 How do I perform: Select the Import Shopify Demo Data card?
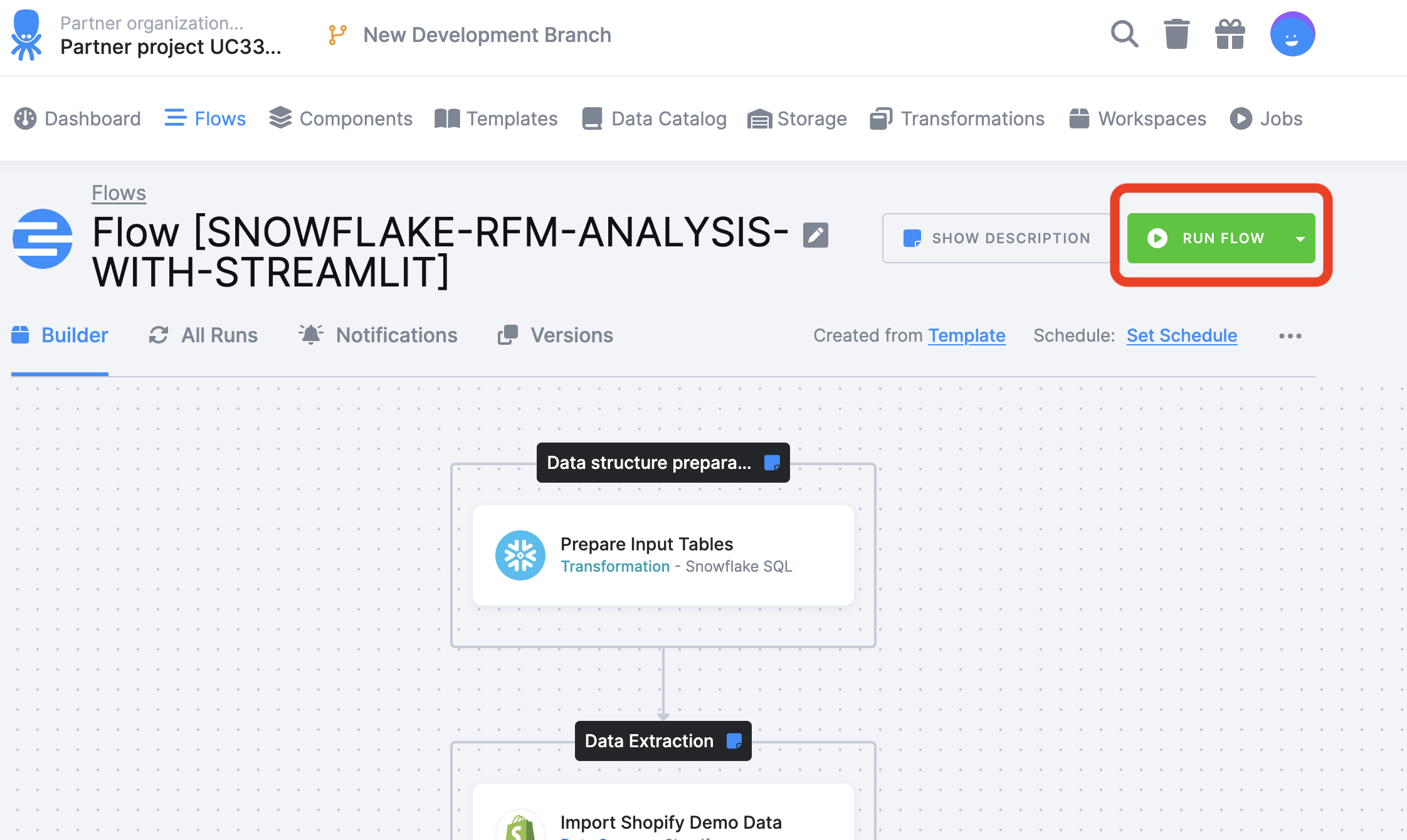663,812
